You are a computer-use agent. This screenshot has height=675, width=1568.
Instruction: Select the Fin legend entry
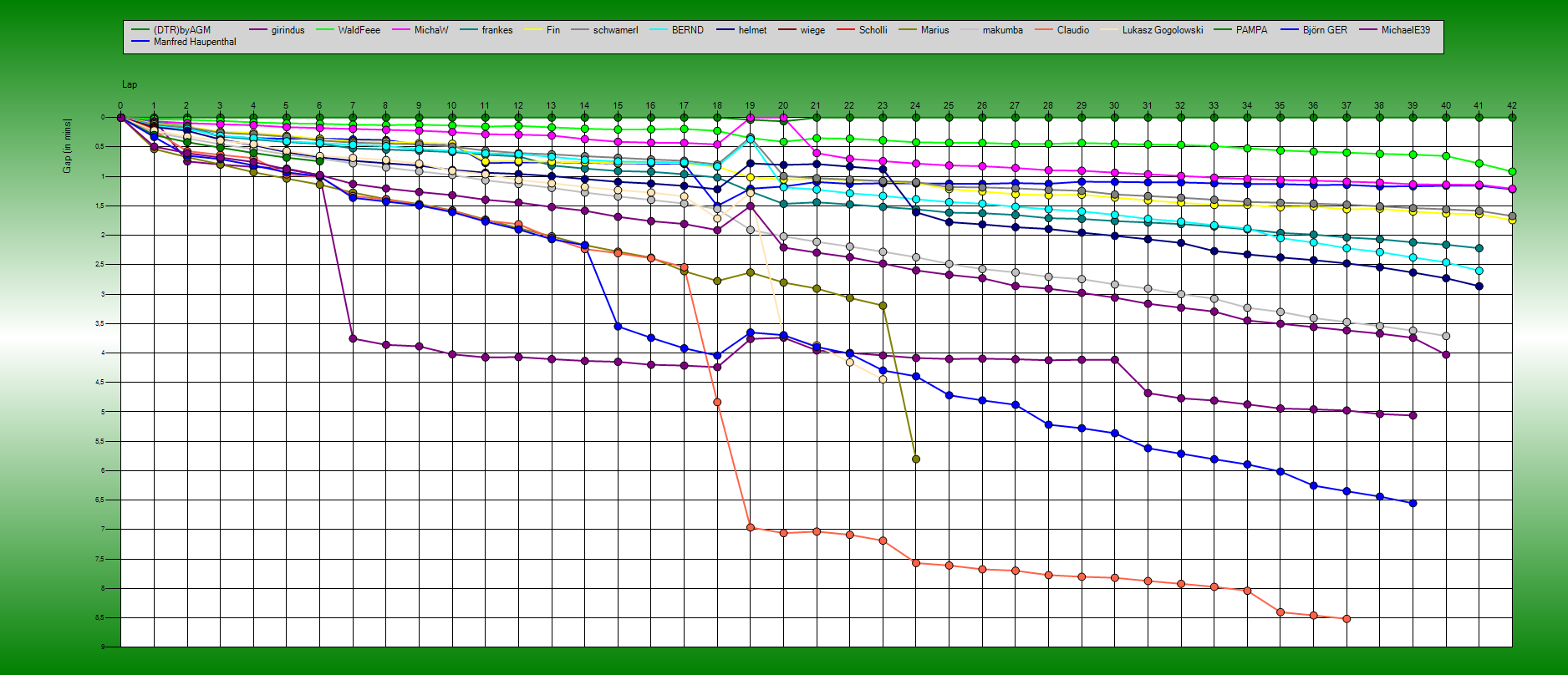point(542,30)
